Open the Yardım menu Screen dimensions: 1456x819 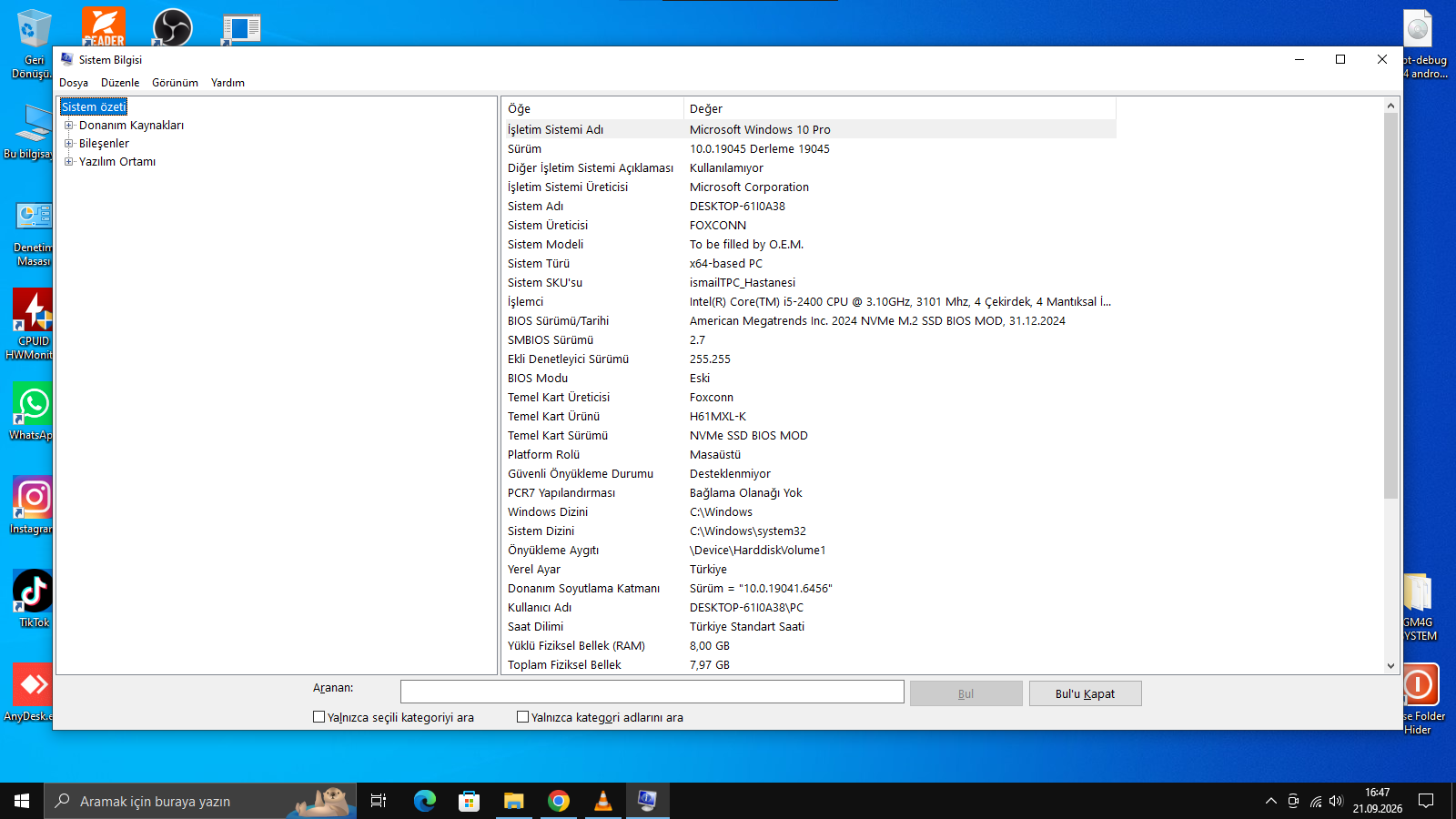click(x=227, y=83)
